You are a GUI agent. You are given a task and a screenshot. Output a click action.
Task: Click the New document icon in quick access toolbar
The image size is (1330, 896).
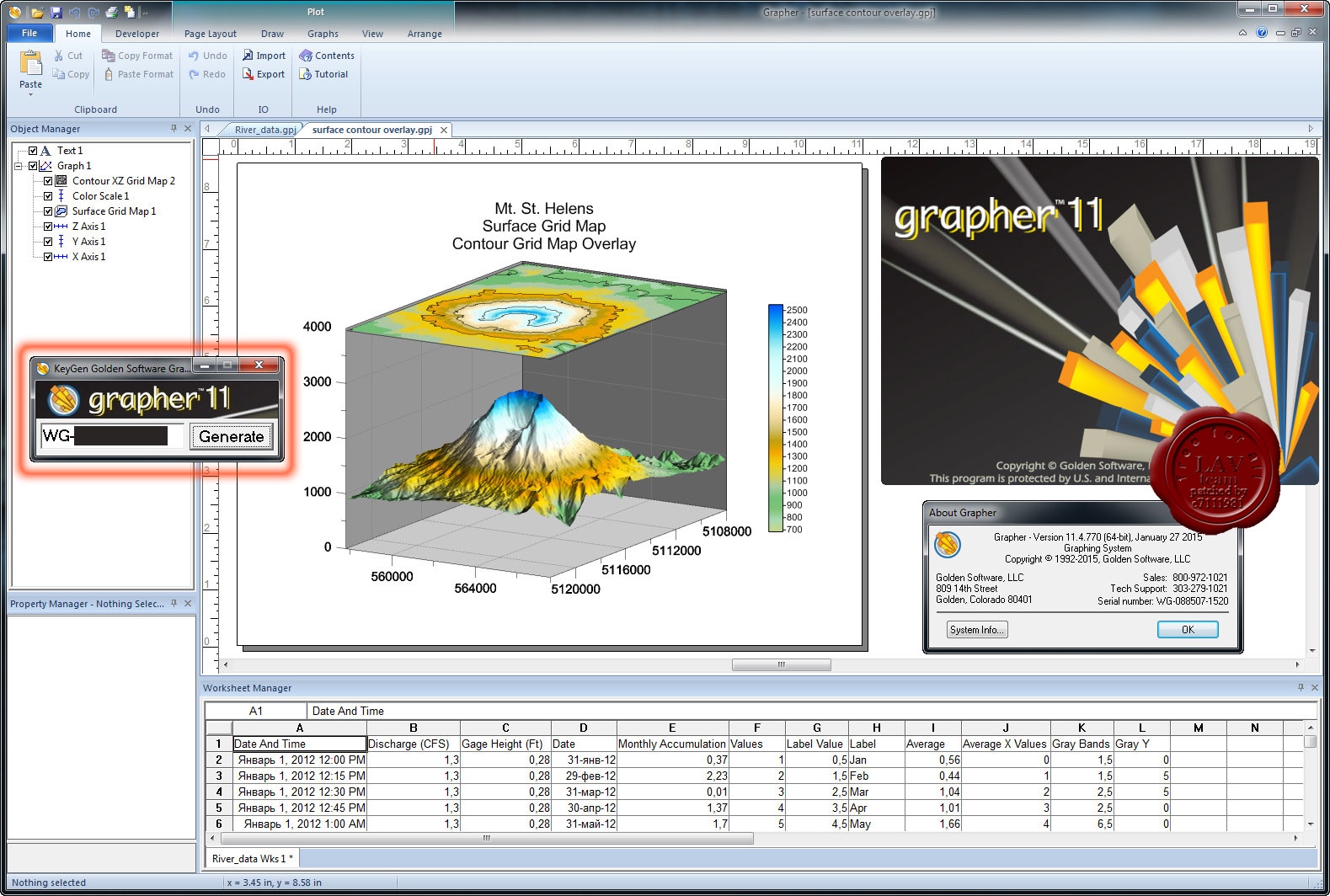(130, 12)
